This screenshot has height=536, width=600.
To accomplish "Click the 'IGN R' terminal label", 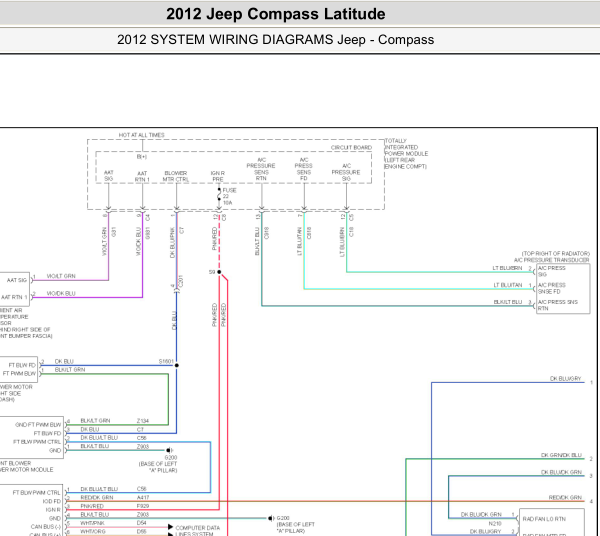I will click(x=53, y=510).
